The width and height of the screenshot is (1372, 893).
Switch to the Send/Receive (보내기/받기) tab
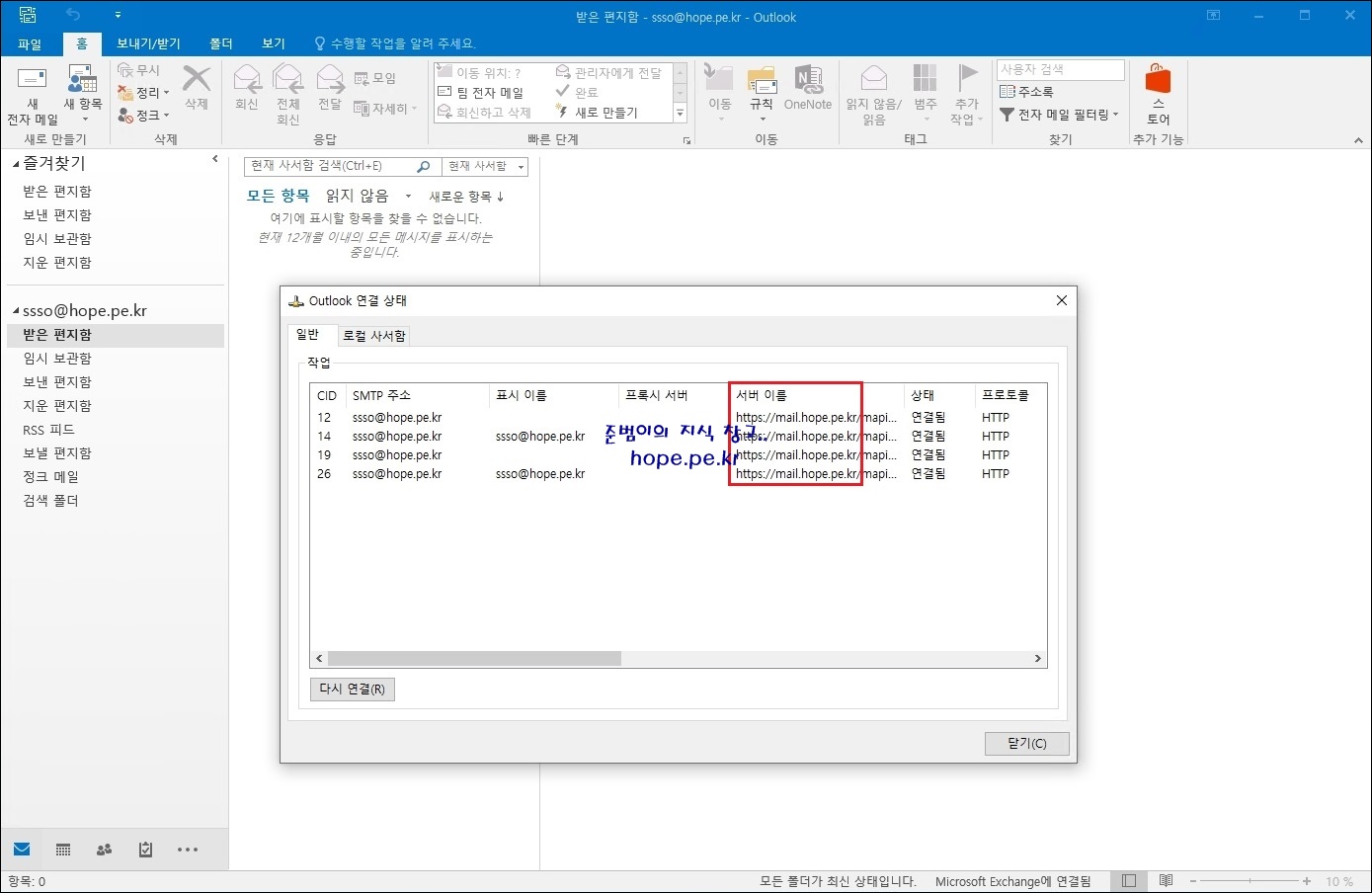(148, 43)
